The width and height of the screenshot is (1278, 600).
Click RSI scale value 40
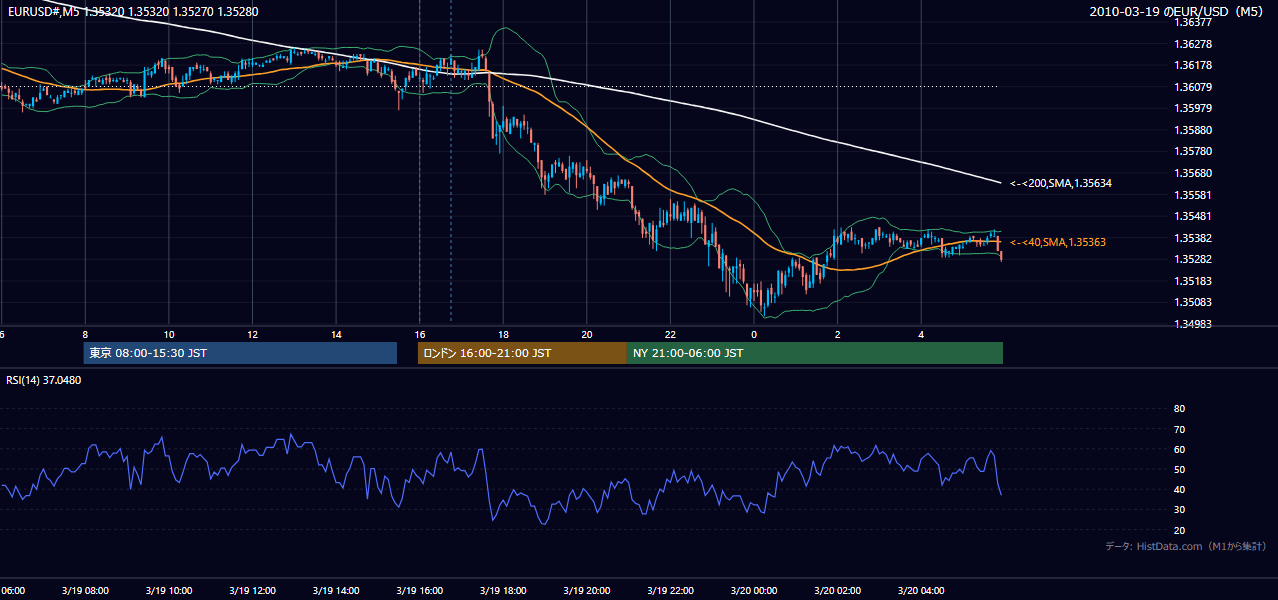point(1179,489)
